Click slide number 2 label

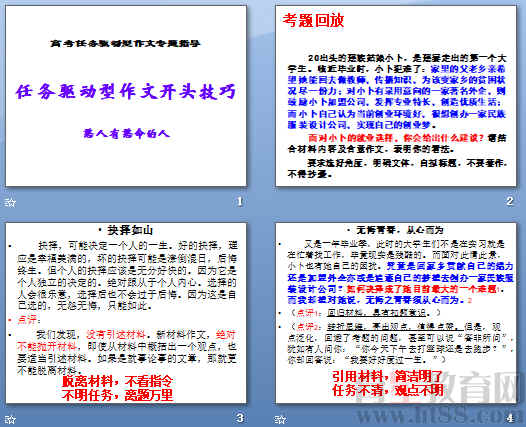[x=510, y=201]
